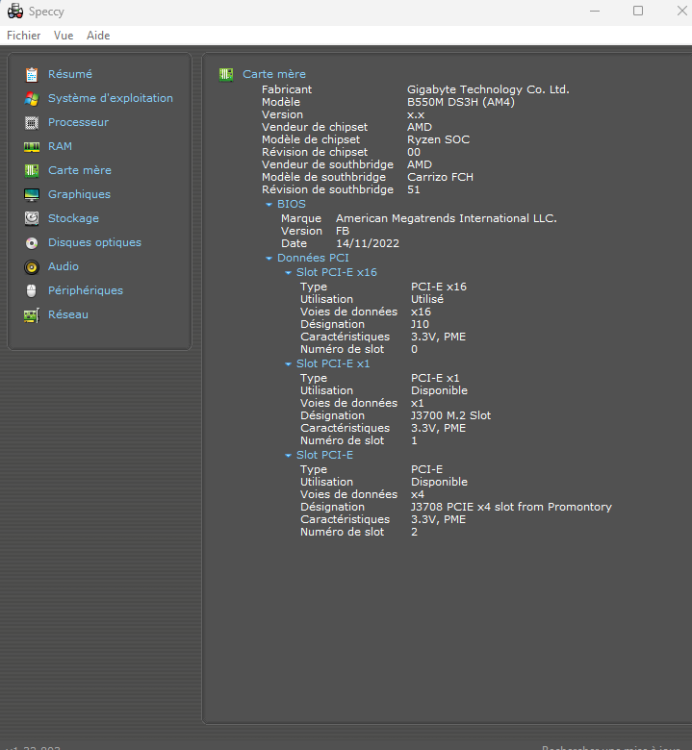Click the Données PCI heading label
The image size is (692, 750).
pos(313,258)
